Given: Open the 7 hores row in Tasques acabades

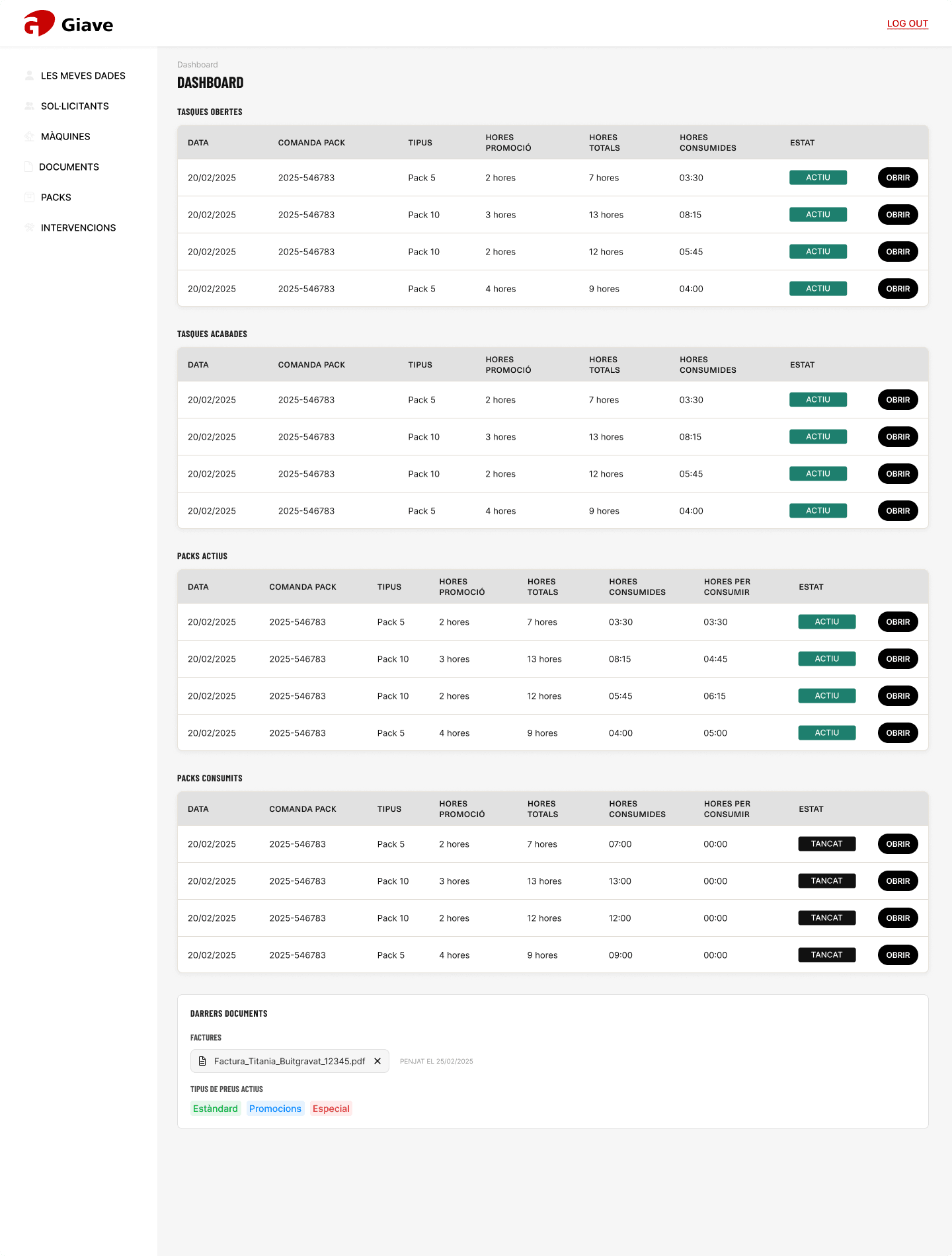Looking at the screenshot, I should pos(898,400).
